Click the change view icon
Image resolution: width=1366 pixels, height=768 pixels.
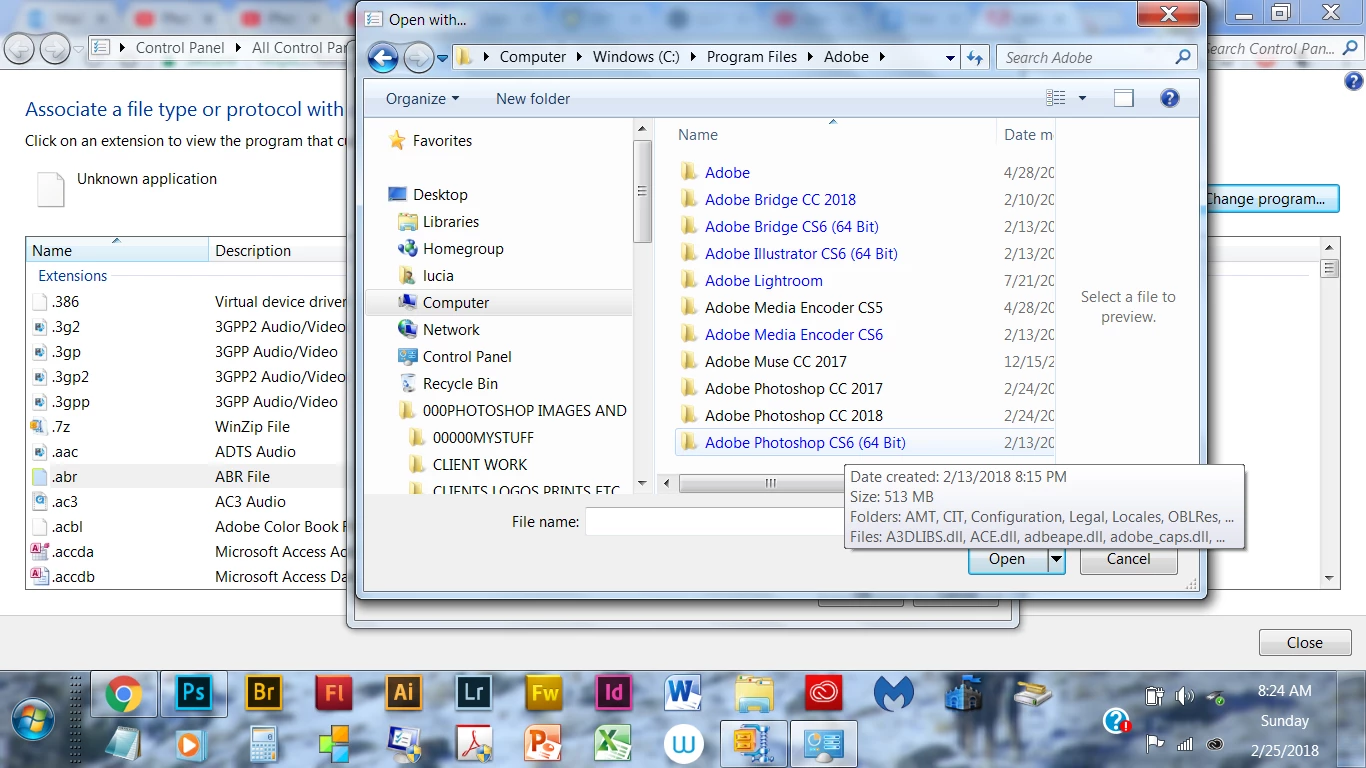coord(1056,98)
